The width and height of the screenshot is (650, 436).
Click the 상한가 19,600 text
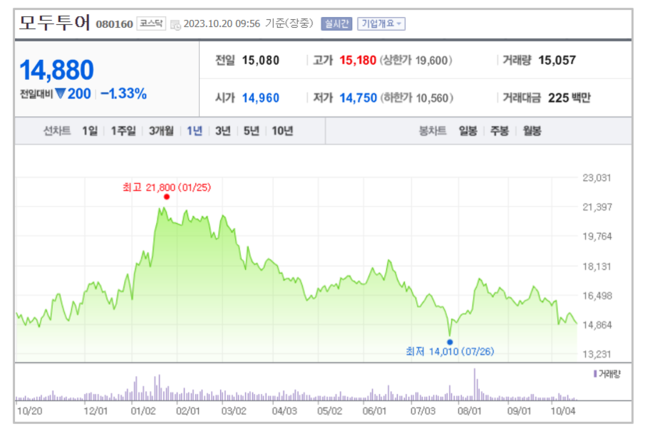pyautogui.click(x=416, y=61)
